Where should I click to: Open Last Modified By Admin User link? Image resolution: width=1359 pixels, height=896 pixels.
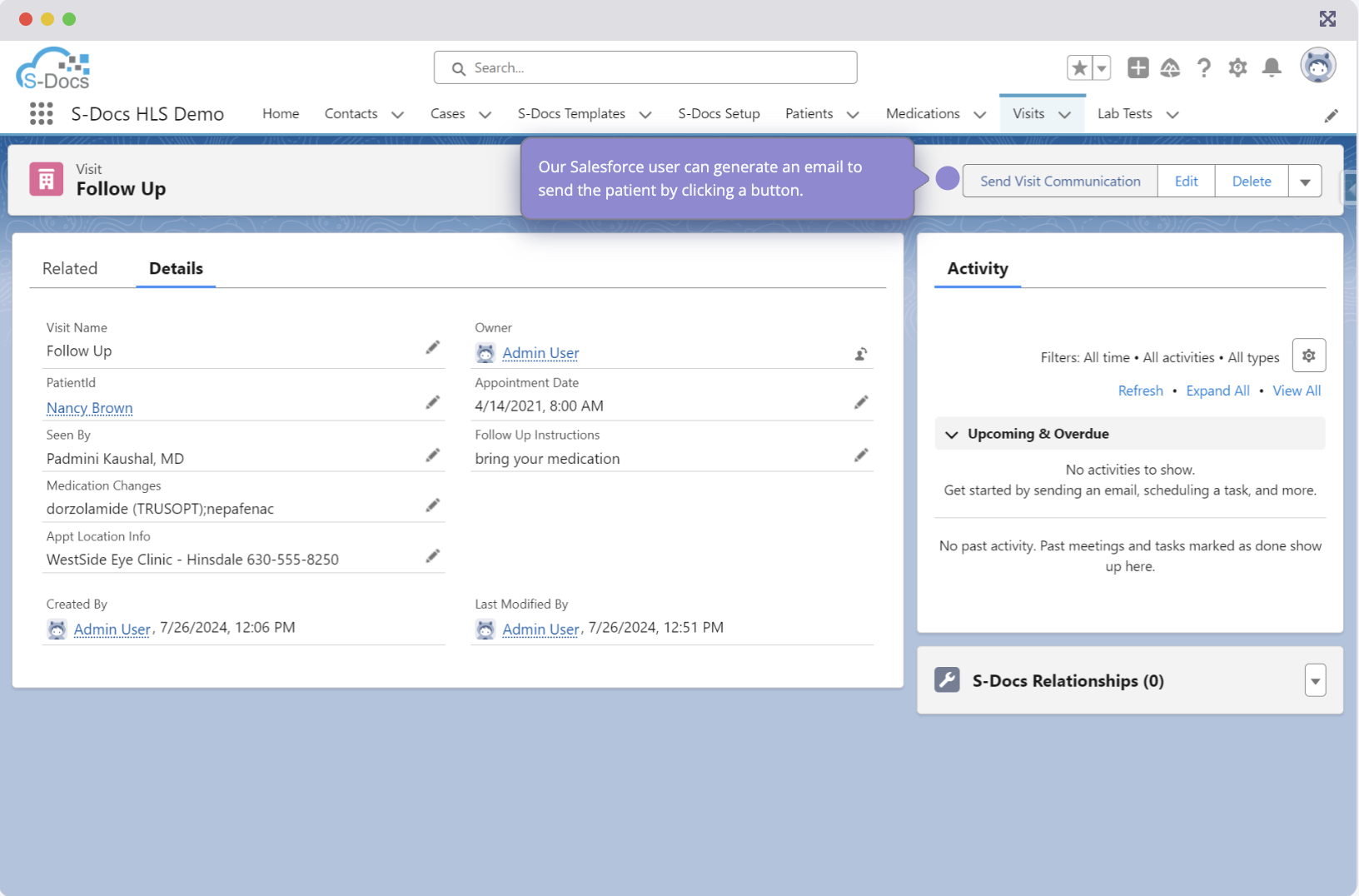[540, 630]
